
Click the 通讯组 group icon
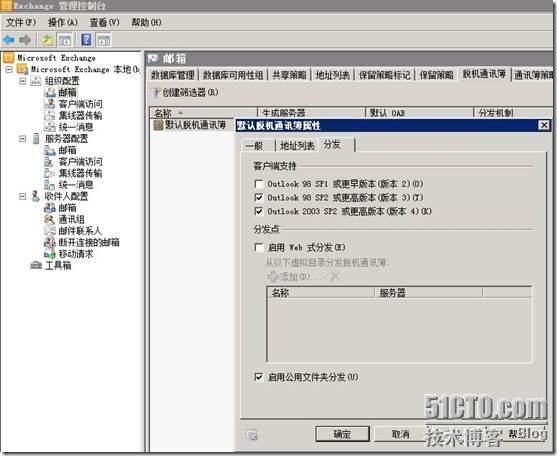coord(50,219)
